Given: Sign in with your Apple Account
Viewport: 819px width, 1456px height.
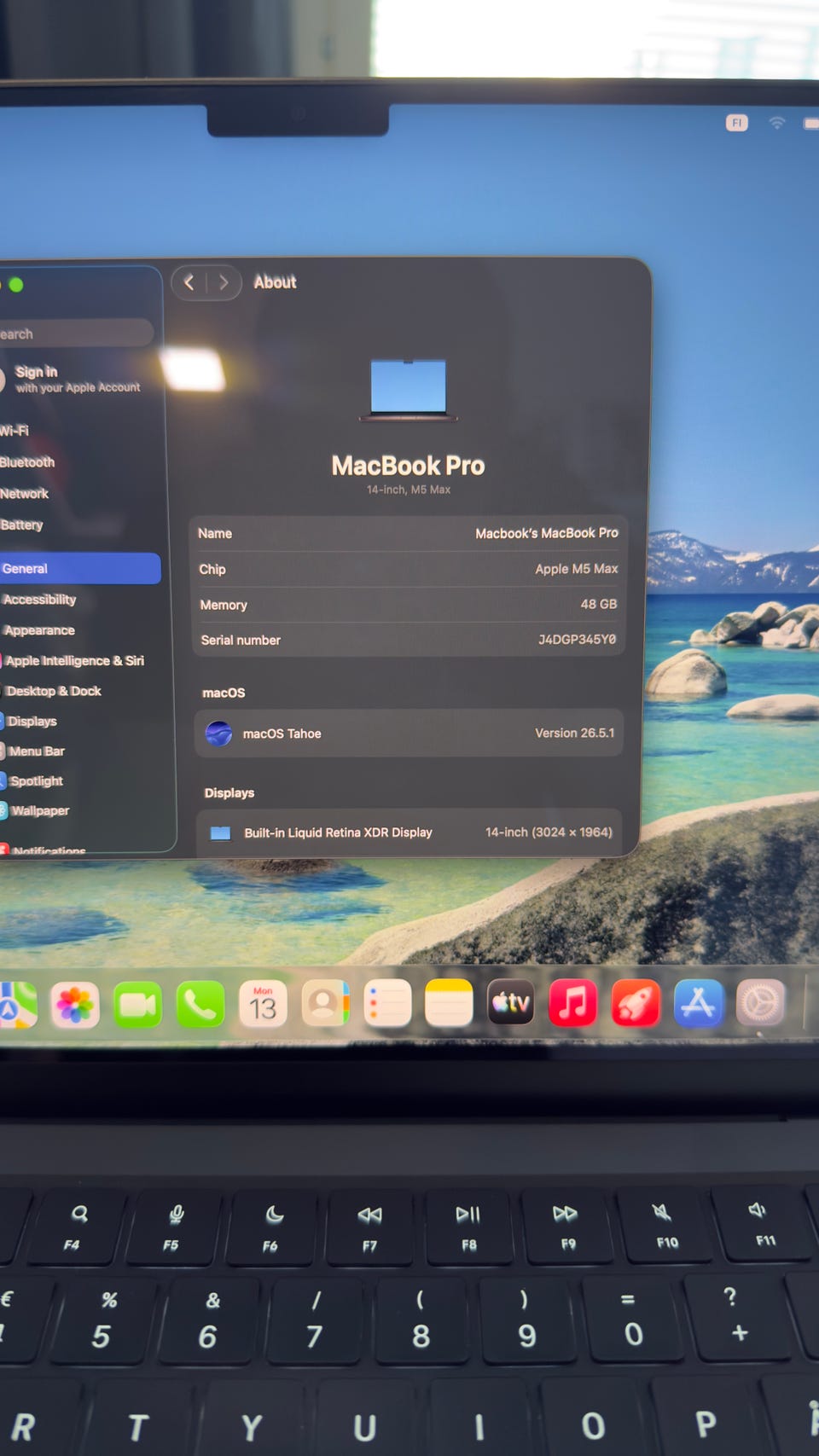Looking at the screenshot, I should (77, 380).
